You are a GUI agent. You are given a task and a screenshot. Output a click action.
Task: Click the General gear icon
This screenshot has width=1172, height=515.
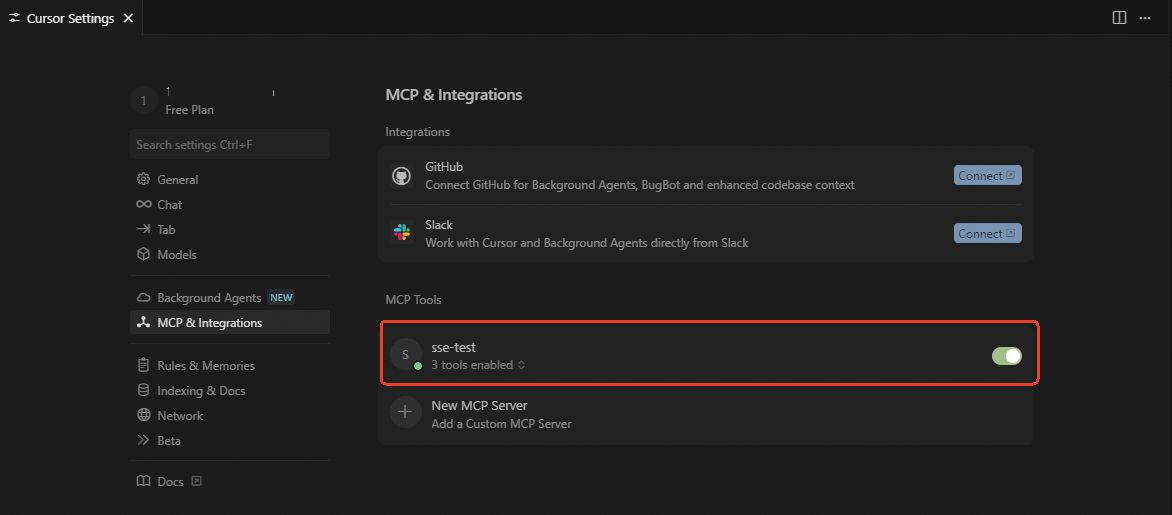(144, 179)
